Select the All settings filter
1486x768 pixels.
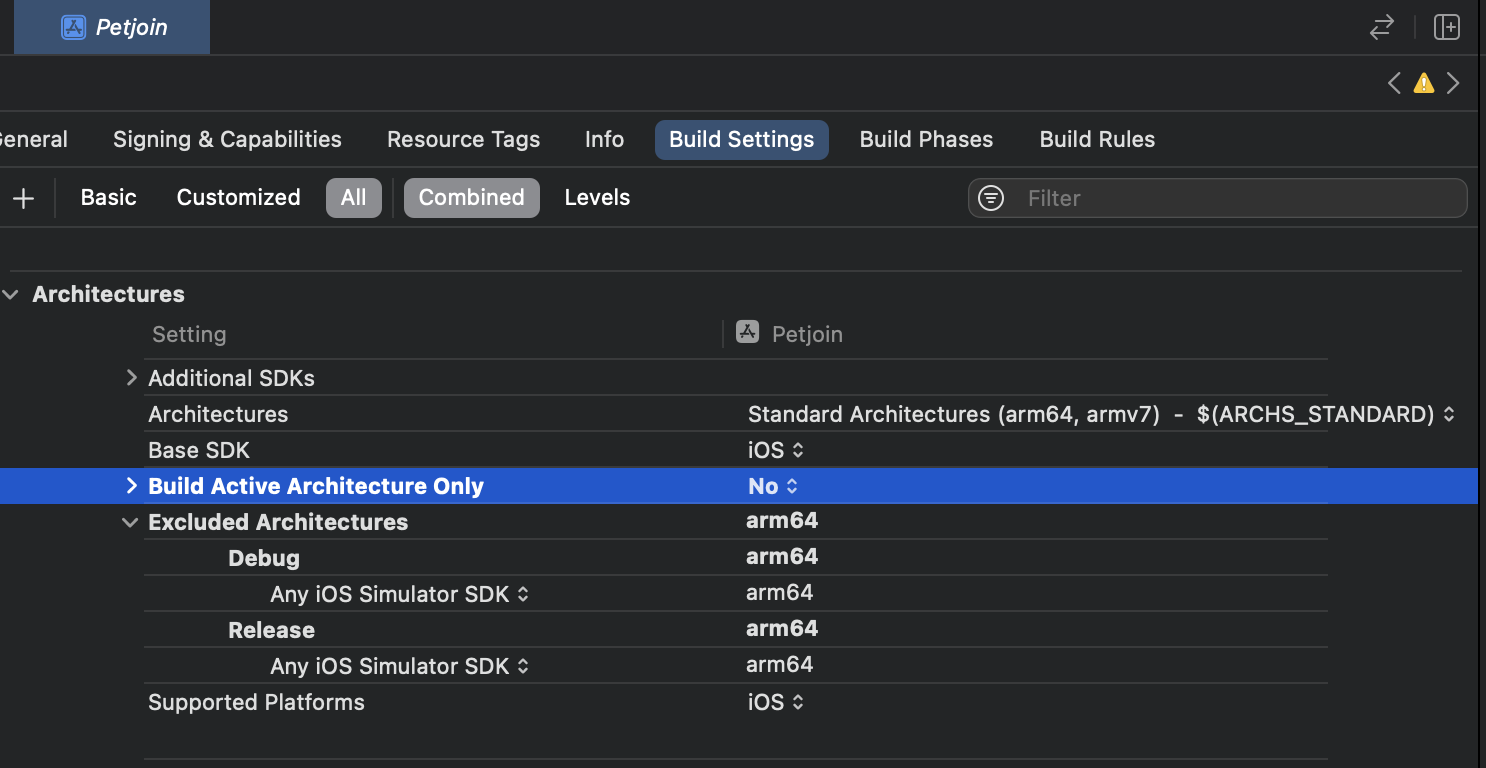[354, 197]
